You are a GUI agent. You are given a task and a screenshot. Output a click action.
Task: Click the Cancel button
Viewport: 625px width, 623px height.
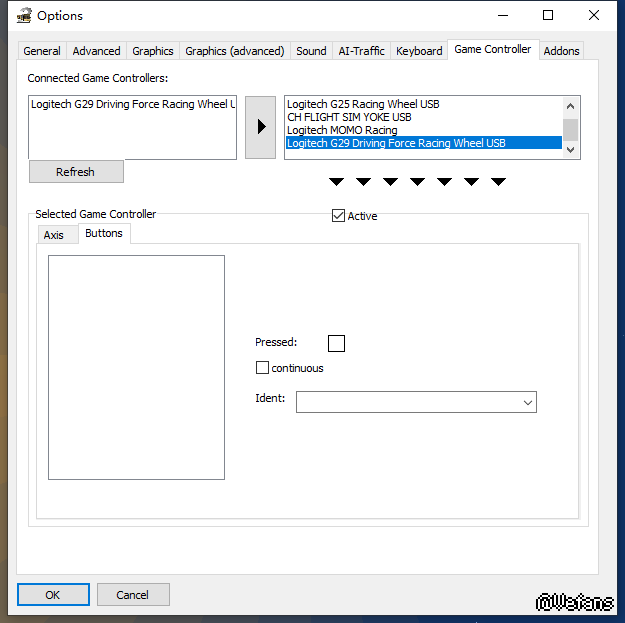click(x=133, y=595)
